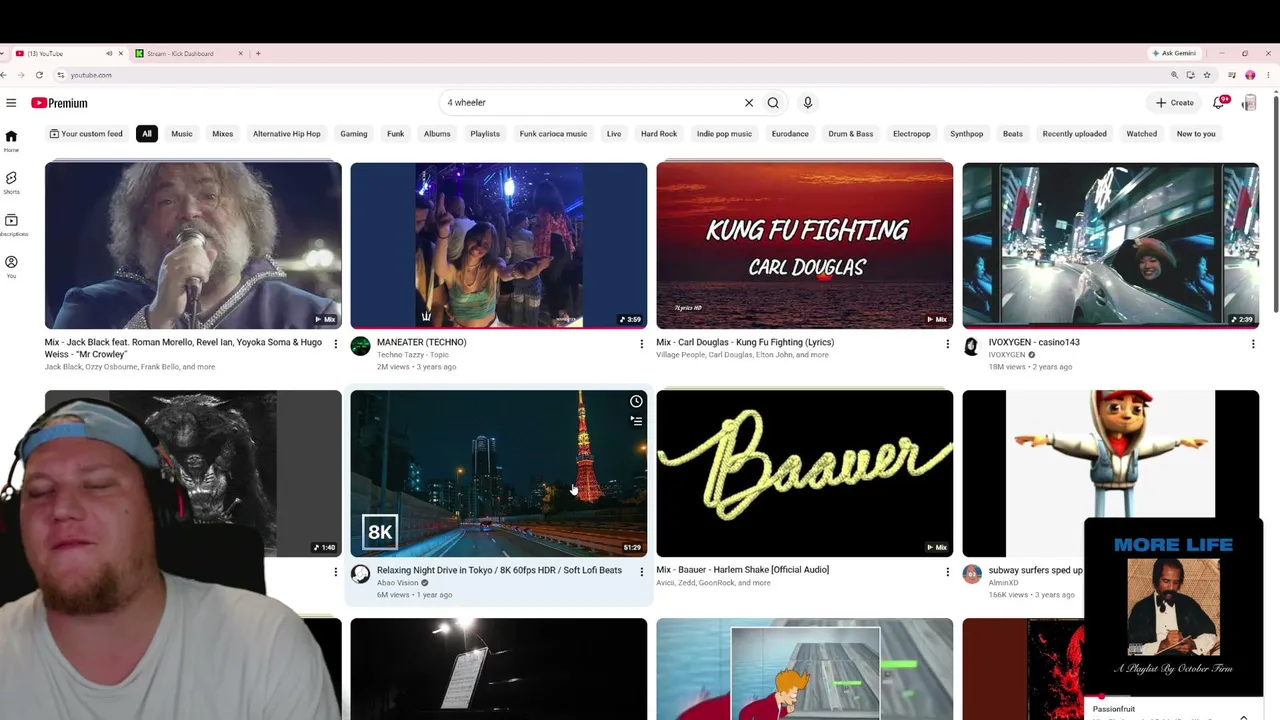This screenshot has width=1280, height=720.
Task: Open the IVOXYGEN - casino143 title link
Action: [x=1034, y=342]
